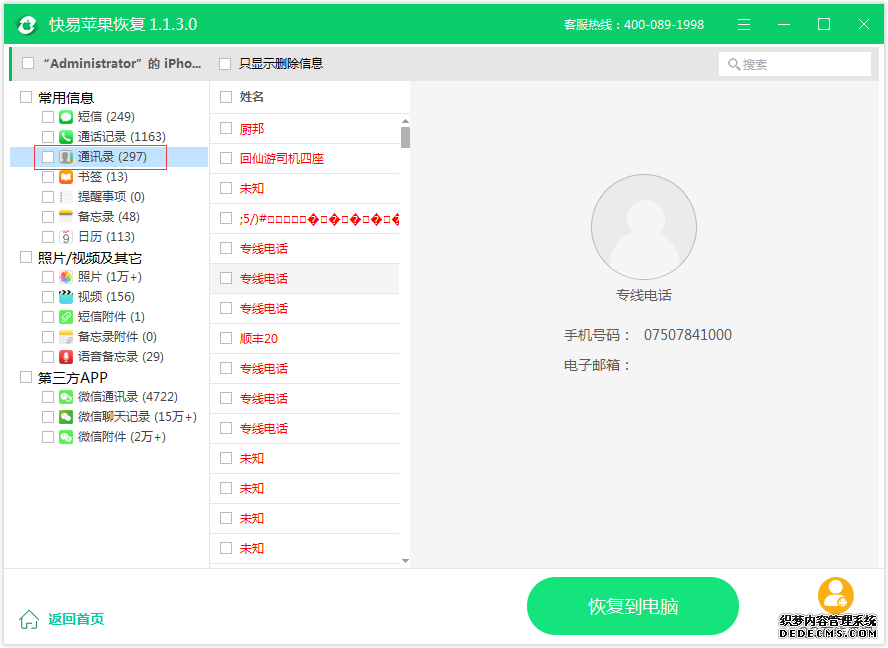The image size is (888, 648).
Task: Tick the 通话记录 (1163) checkbox
Action: (x=48, y=137)
